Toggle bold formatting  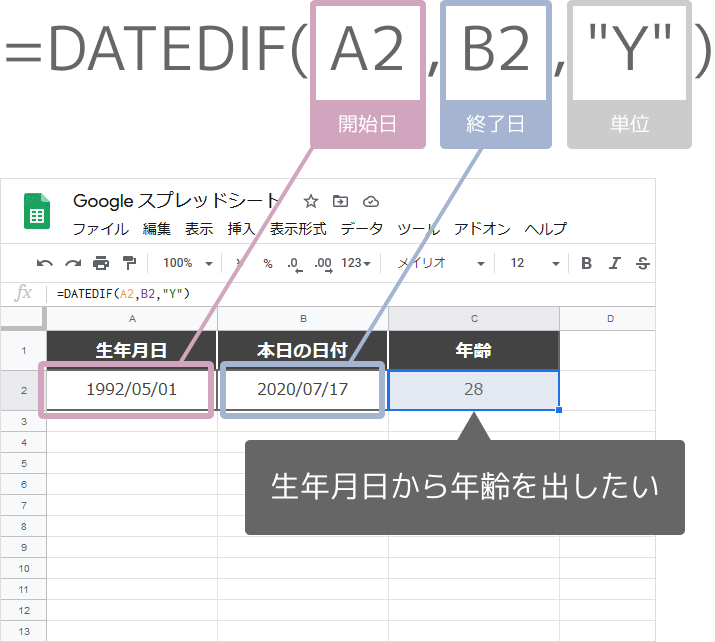pos(586,263)
